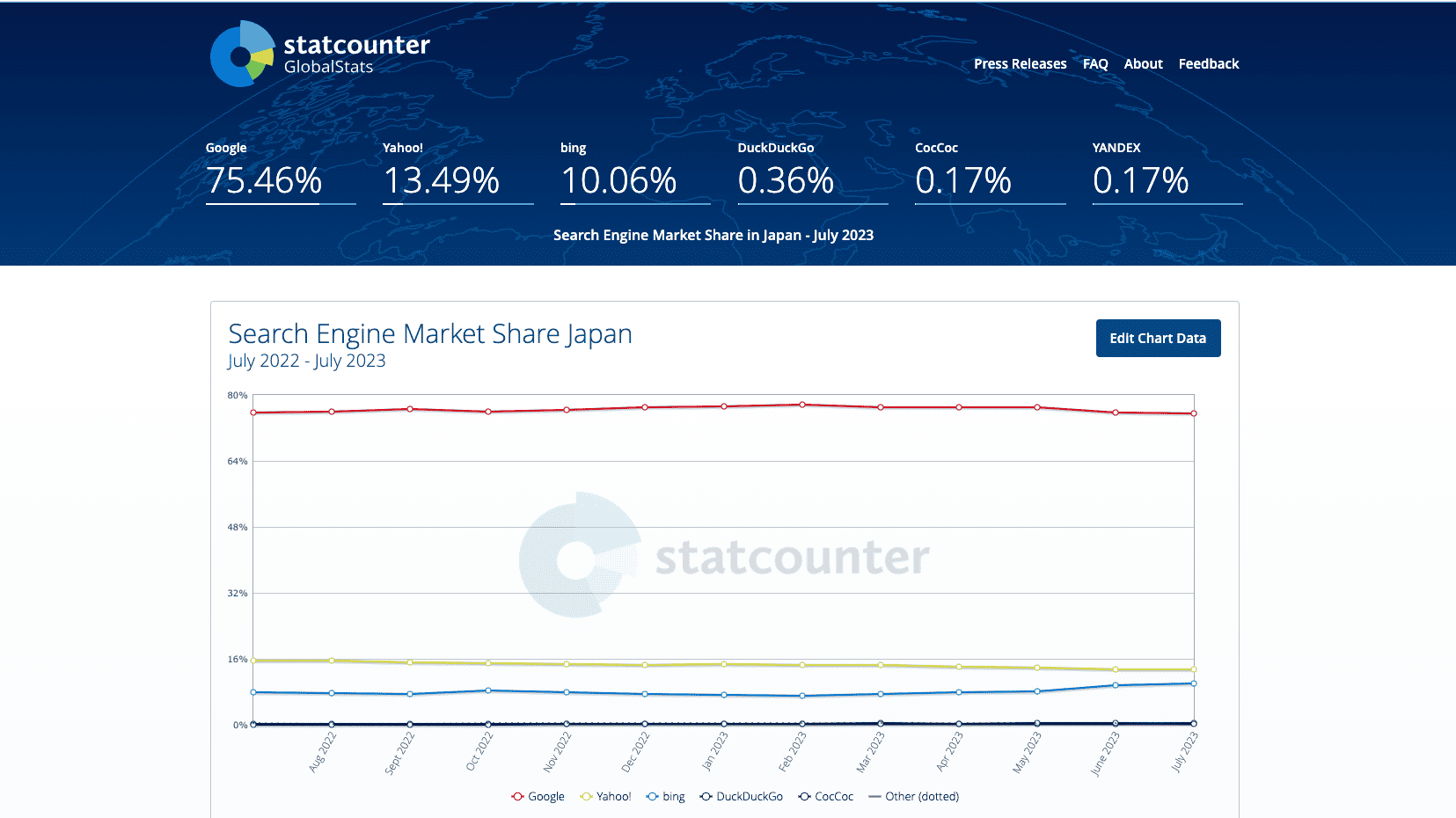The height and width of the screenshot is (818, 1456).
Task: Open the FAQ page
Action: [1094, 64]
